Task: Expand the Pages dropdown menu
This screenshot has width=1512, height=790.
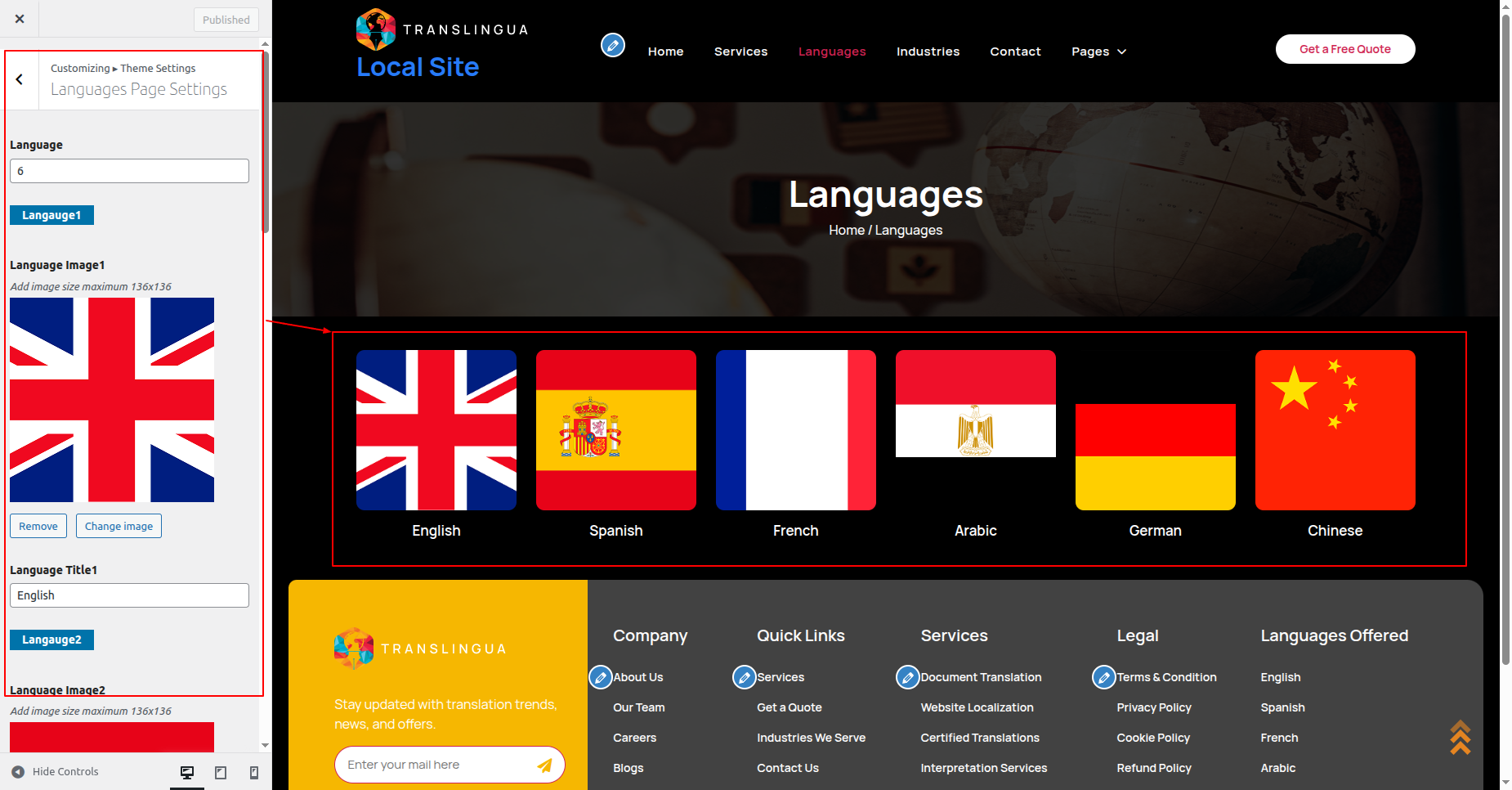Action: 1098,52
